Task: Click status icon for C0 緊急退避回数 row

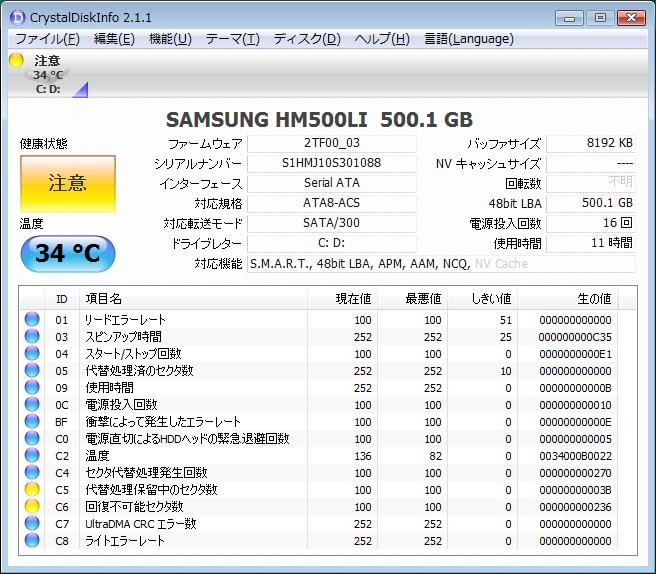Action: [x=32, y=438]
